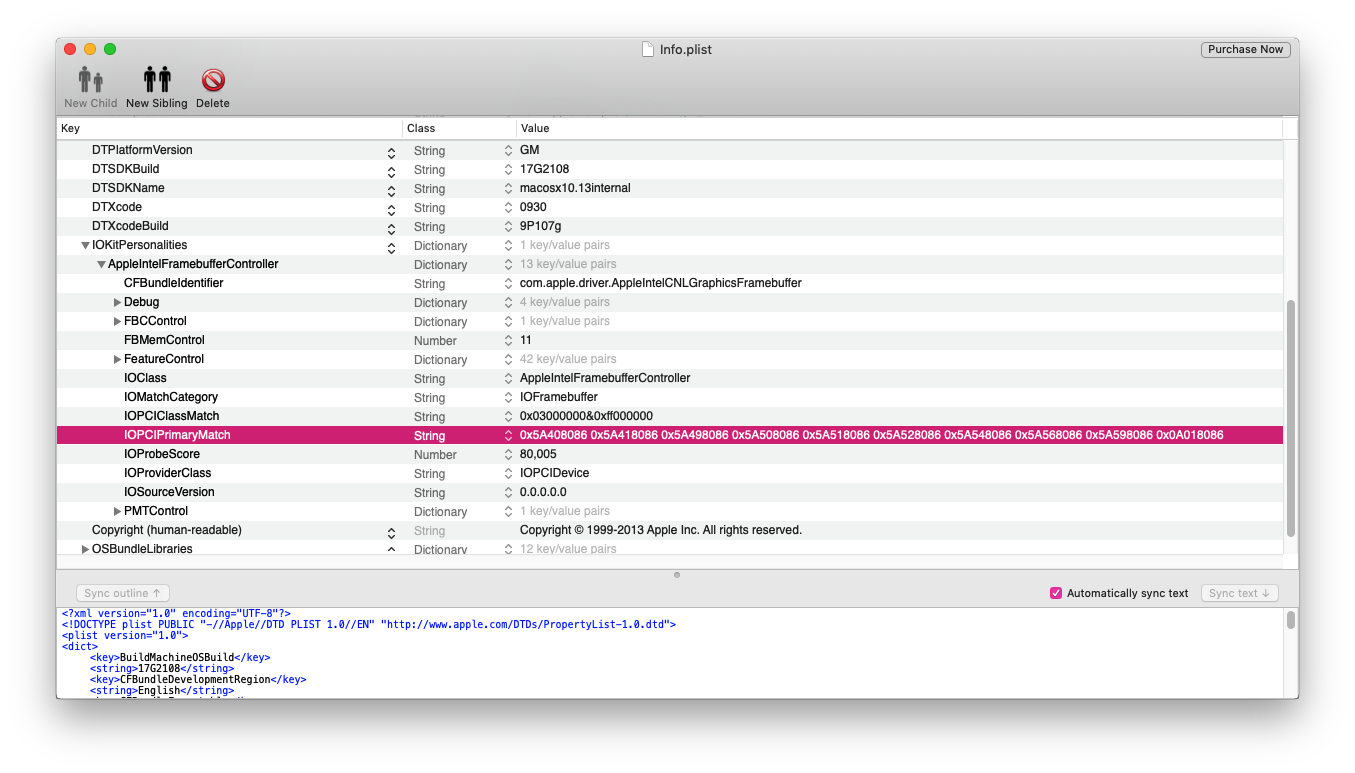Open the class stepper for DTPlatformVersion
The height and width of the screenshot is (773, 1355).
point(508,151)
